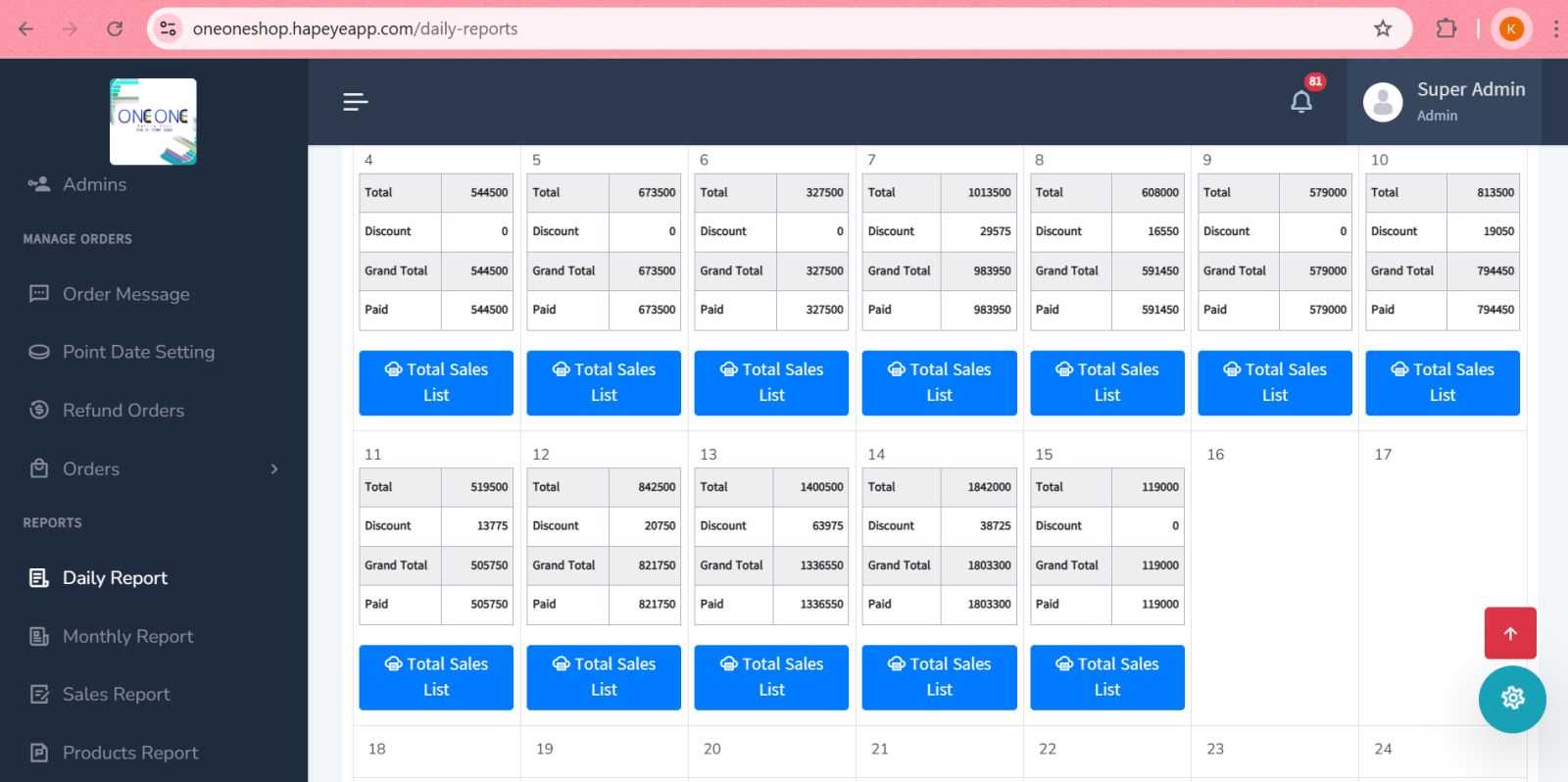Click the Monthly Report icon

(39, 637)
